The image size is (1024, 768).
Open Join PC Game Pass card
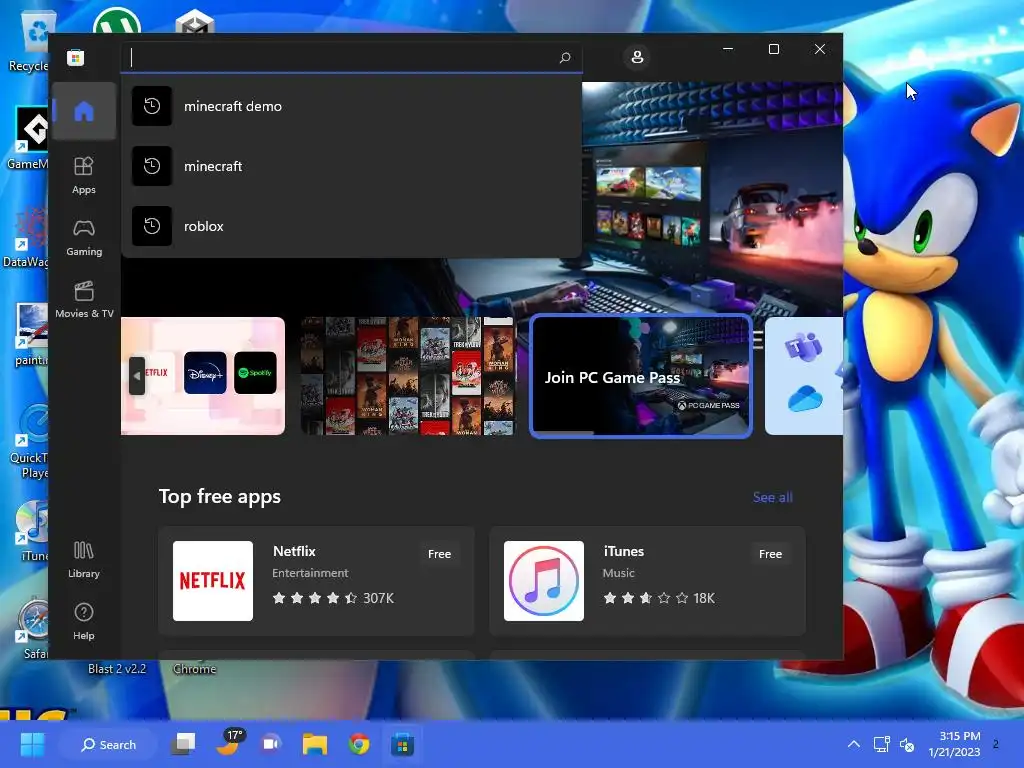(x=641, y=376)
